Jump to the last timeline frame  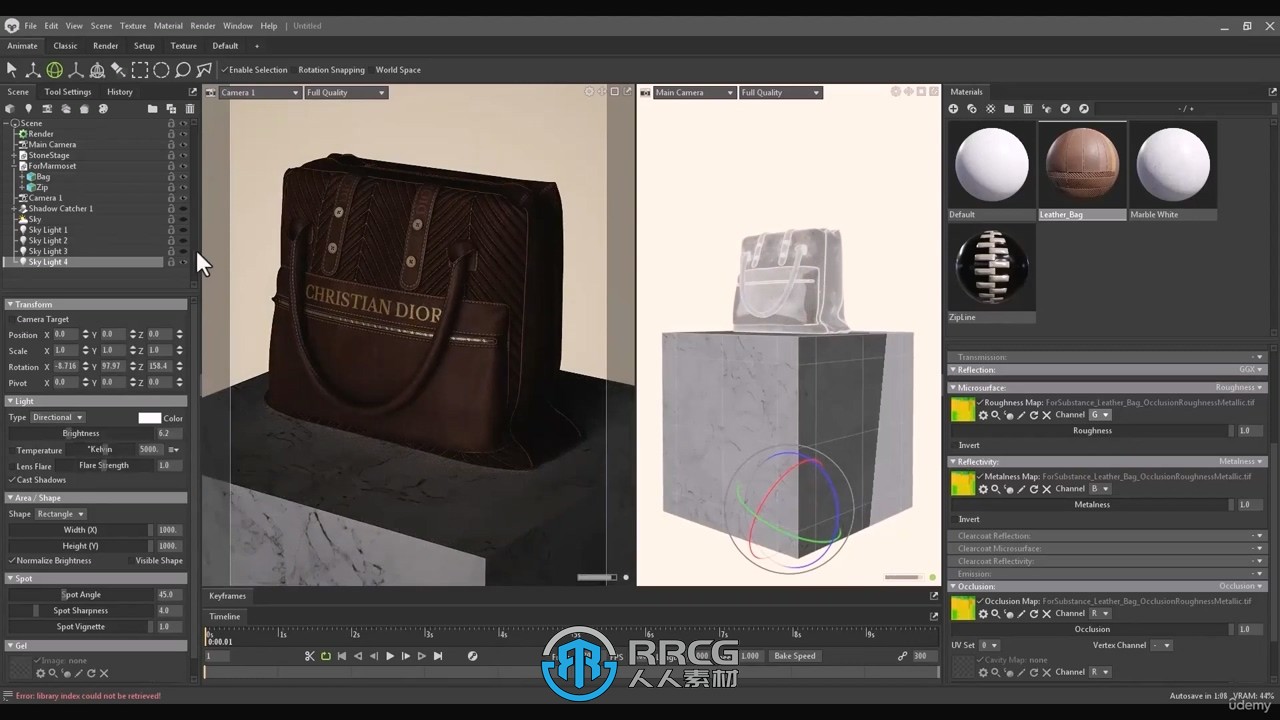click(x=437, y=656)
